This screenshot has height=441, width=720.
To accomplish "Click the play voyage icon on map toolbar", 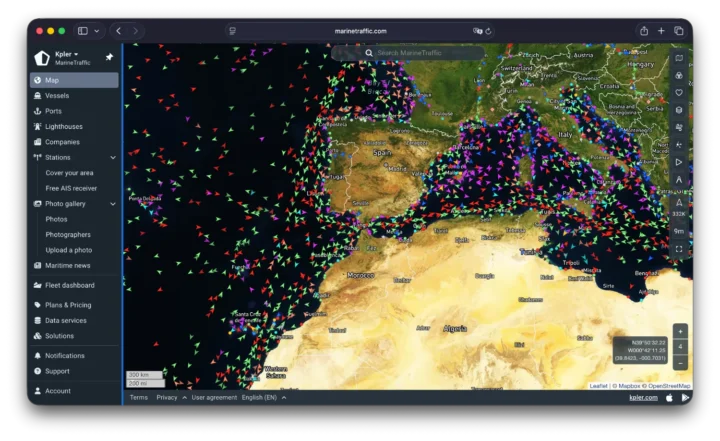I will (679, 162).
